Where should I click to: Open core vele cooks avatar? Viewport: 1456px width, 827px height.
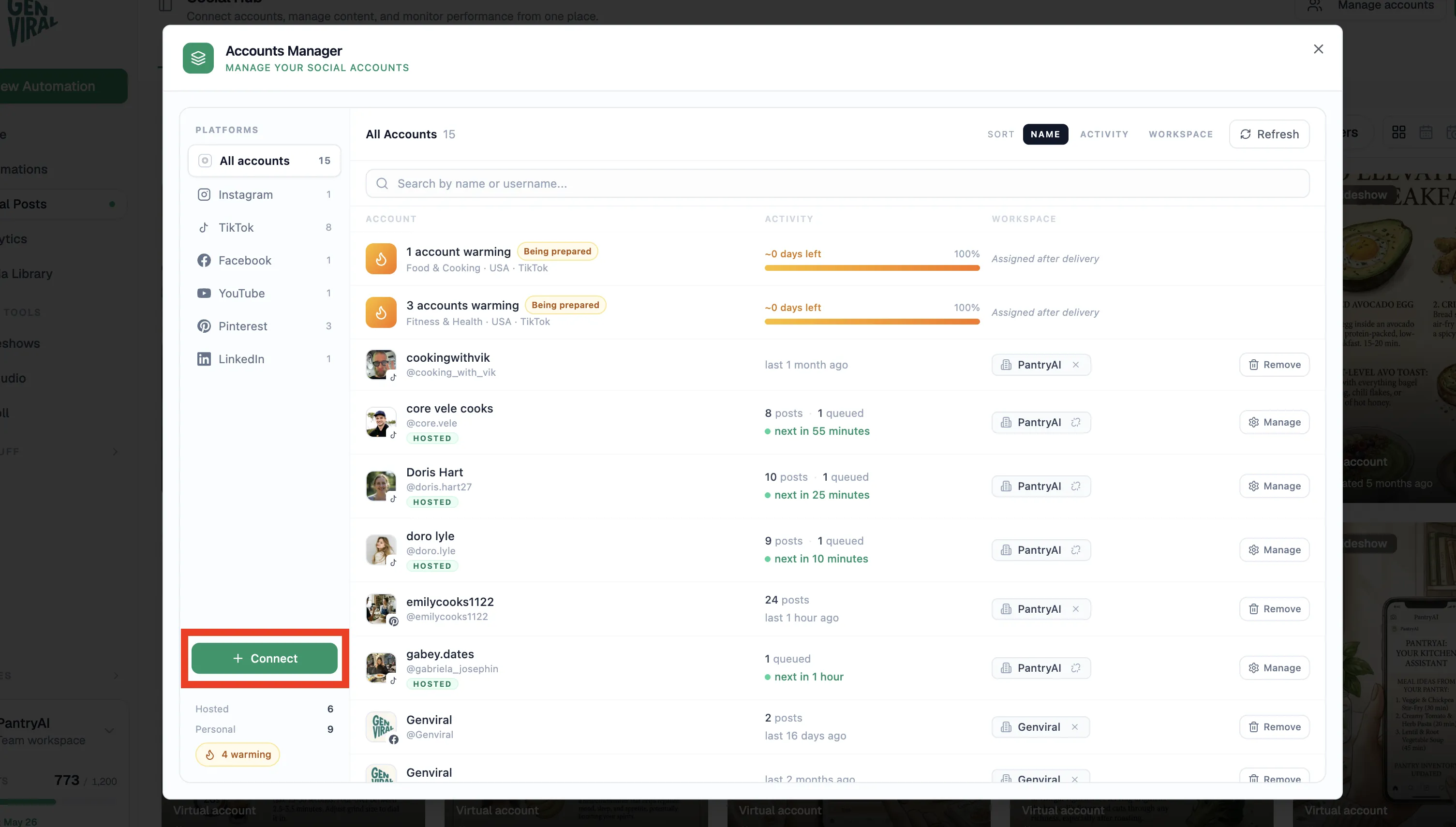pyautogui.click(x=381, y=423)
